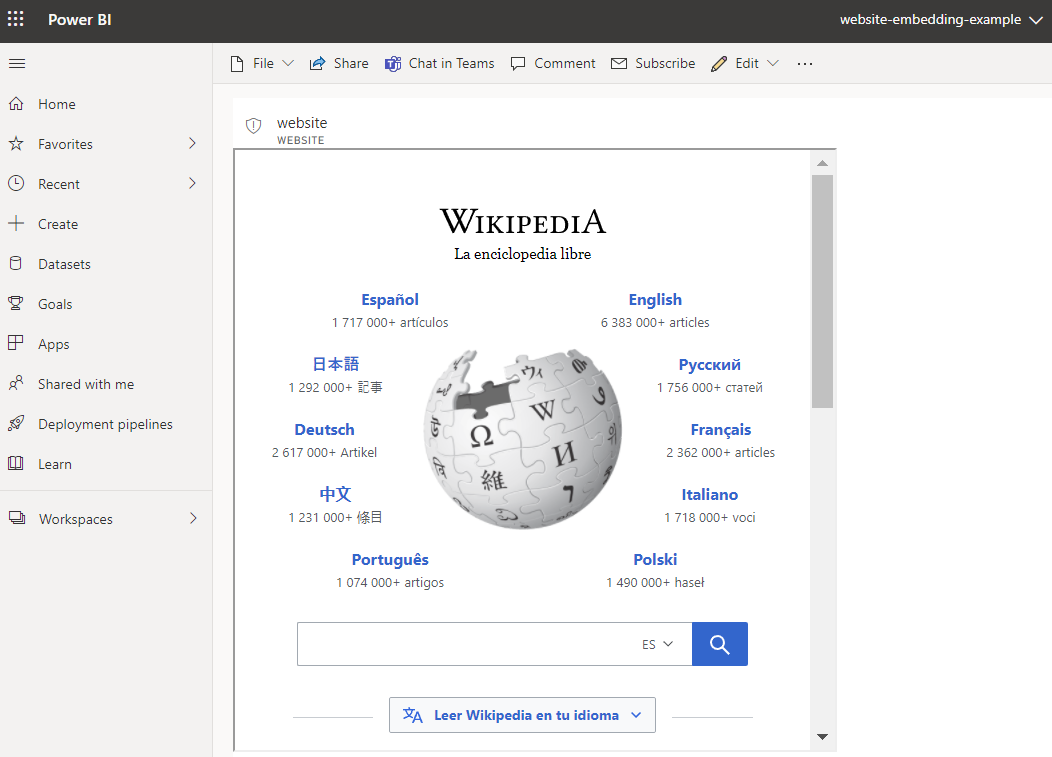
Task: Click the Leer Wikipedia en tu idioma button
Action: click(522, 714)
